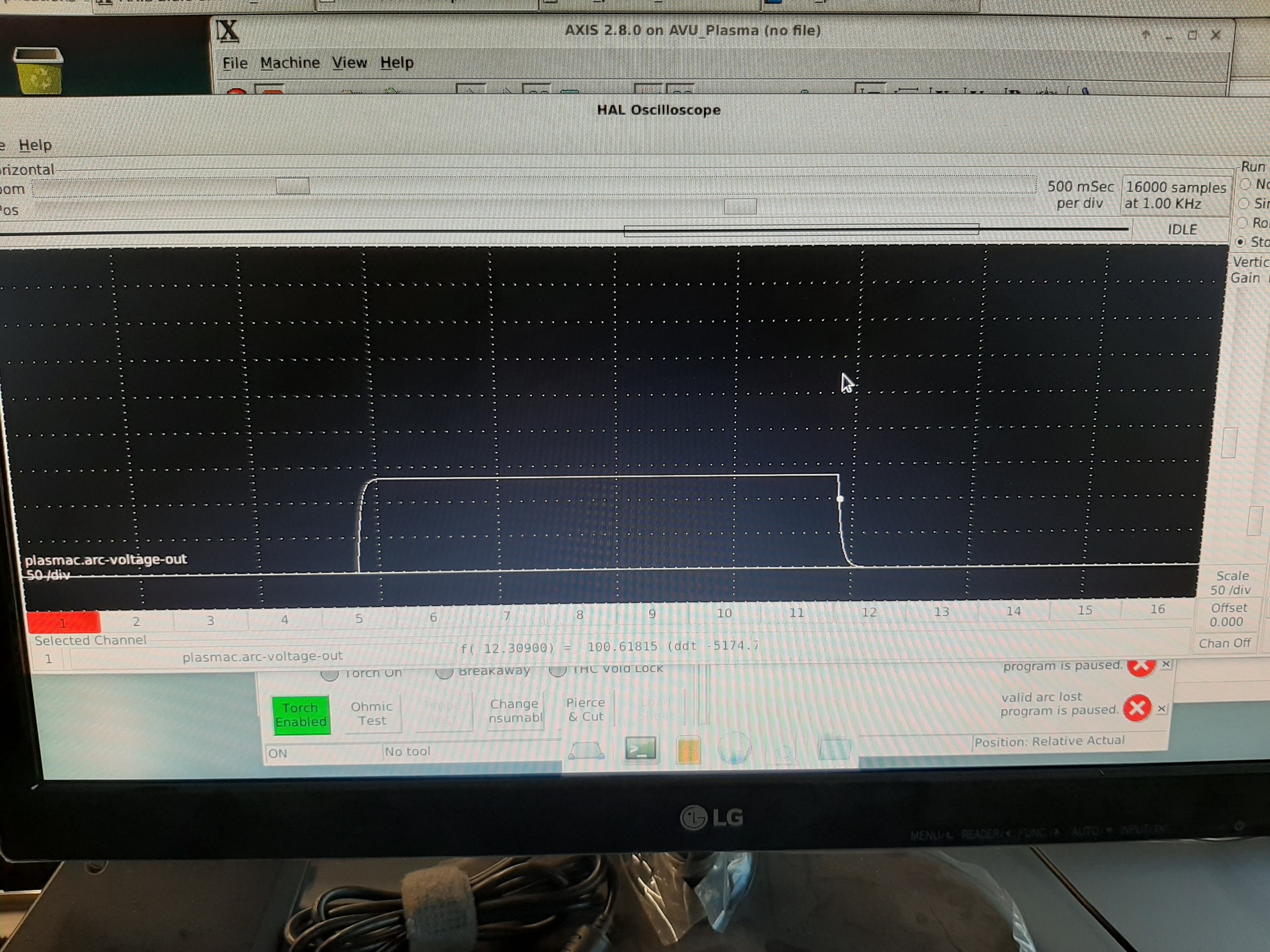Click the 16000 samples at 1.00 KHz button

click(x=1175, y=195)
